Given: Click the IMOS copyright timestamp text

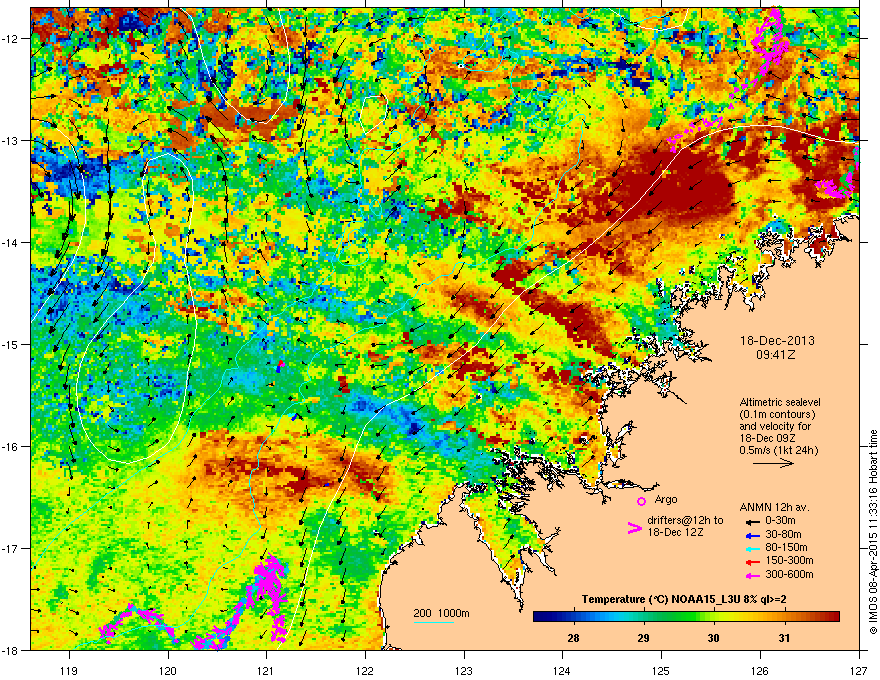Looking at the screenshot, I should 873,532.
